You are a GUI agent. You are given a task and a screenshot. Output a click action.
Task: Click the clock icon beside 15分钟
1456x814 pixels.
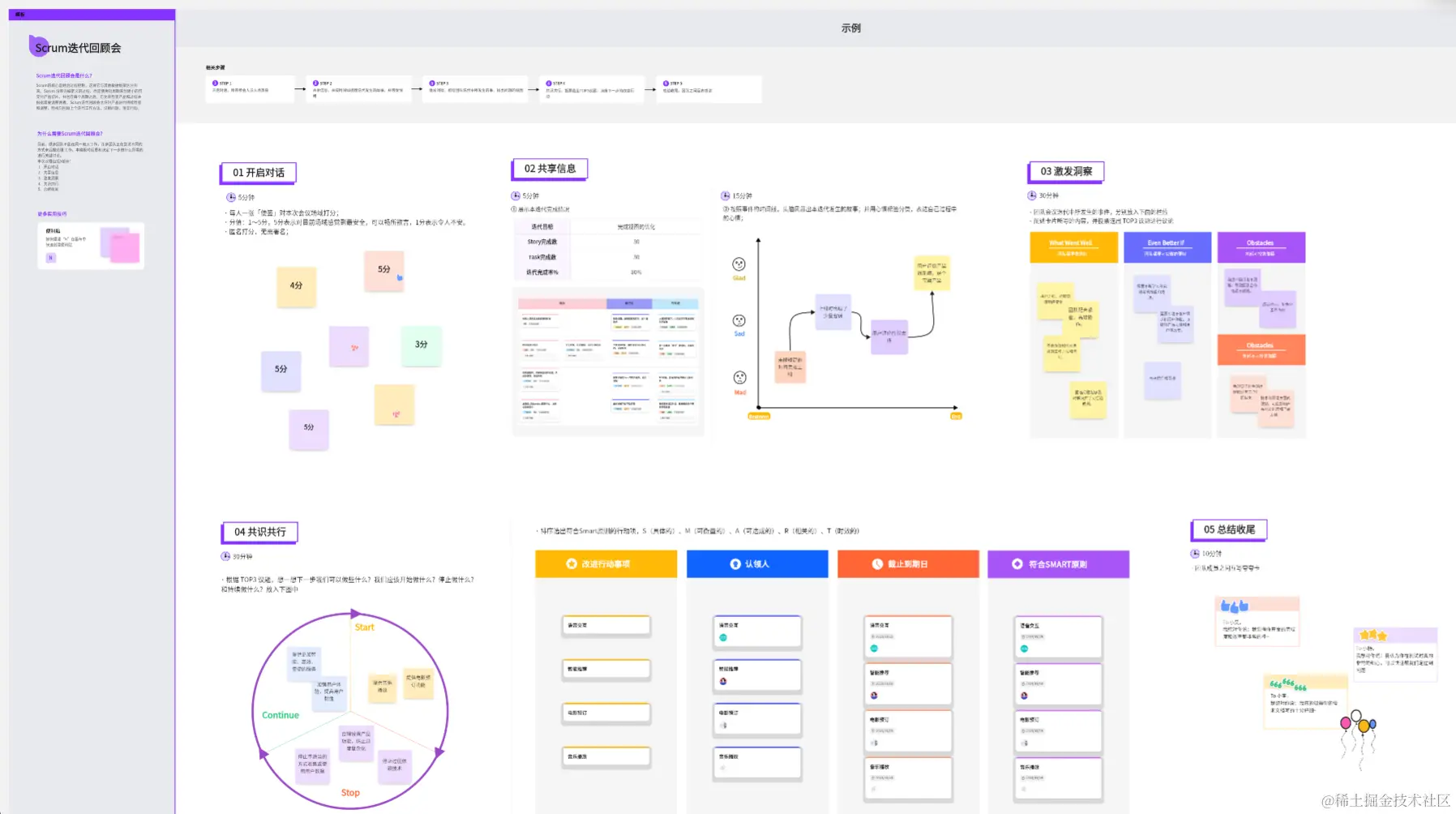(x=726, y=195)
